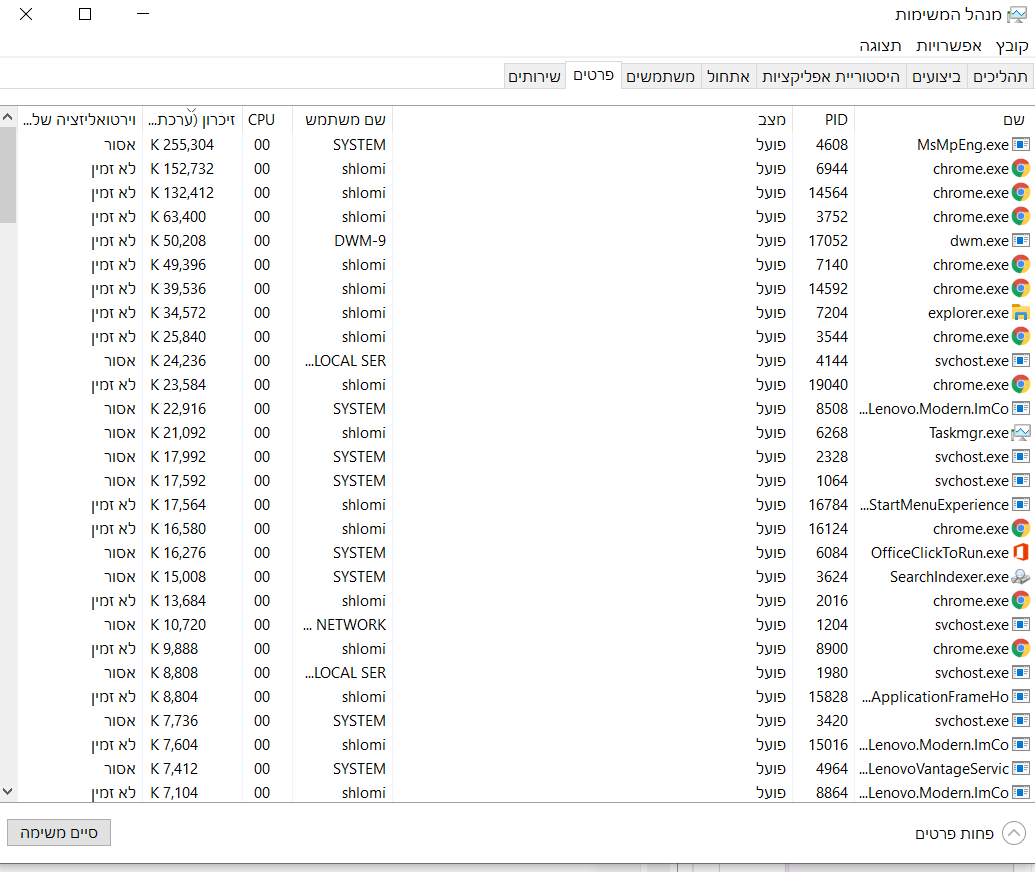Click Chrome icon for PID 8900
This screenshot has width=1035, height=872.
coord(1020,649)
